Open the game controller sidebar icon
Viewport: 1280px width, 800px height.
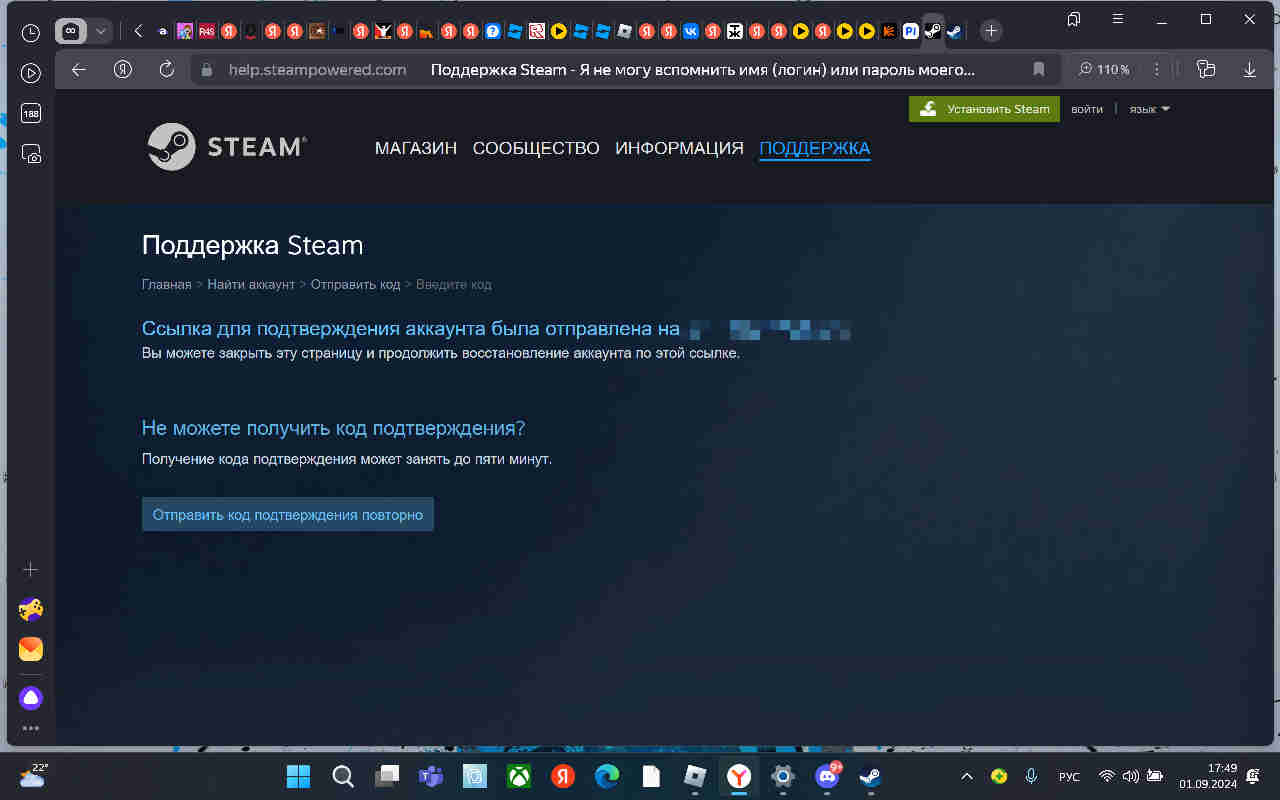31,609
